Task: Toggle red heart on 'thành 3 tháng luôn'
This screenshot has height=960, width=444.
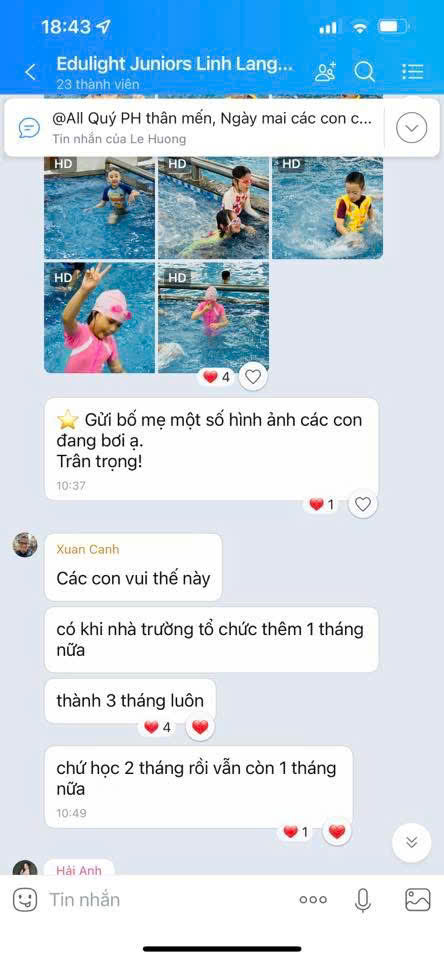Action: click(x=200, y=727)
